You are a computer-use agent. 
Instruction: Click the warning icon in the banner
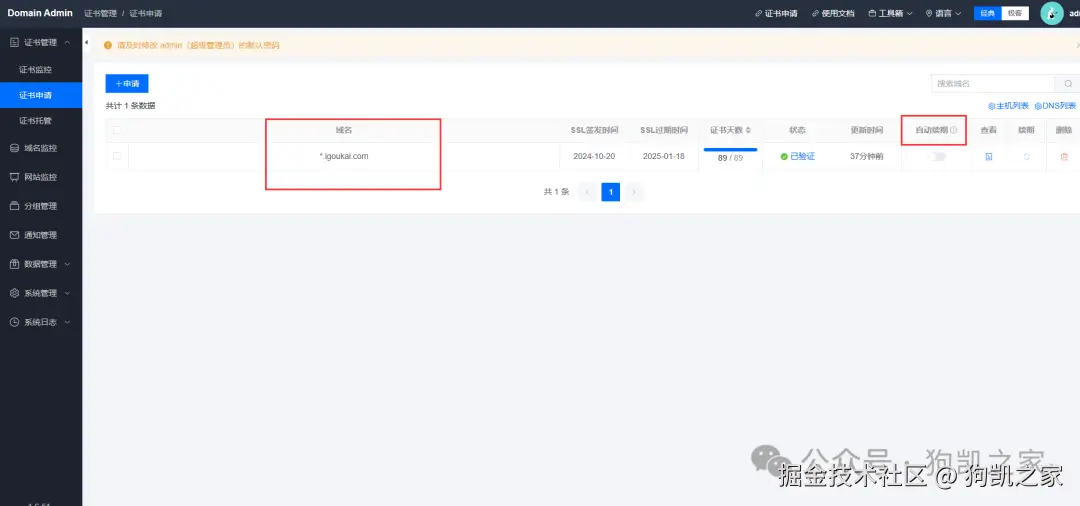[x=107, y=45]
